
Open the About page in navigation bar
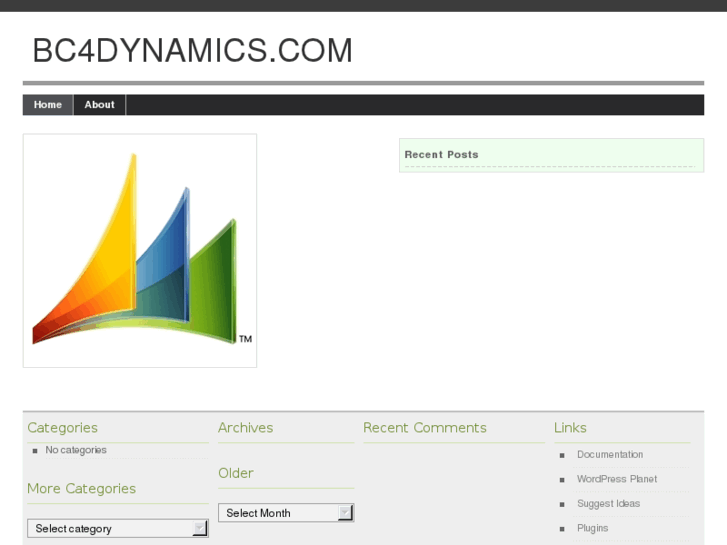(99, 105)
